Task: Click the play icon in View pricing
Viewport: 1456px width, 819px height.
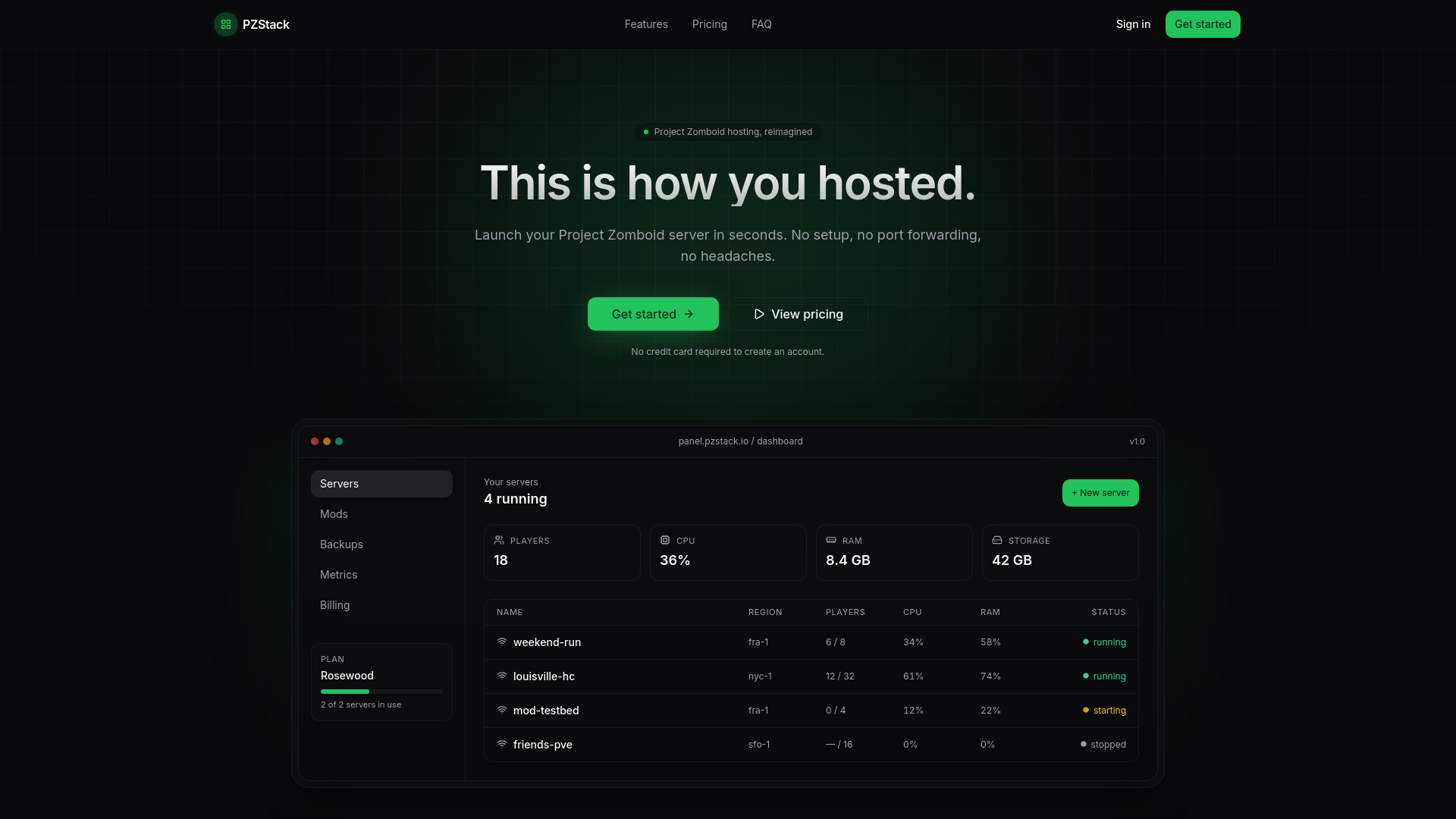Action: pyautogui.click(x=759, y=314)
